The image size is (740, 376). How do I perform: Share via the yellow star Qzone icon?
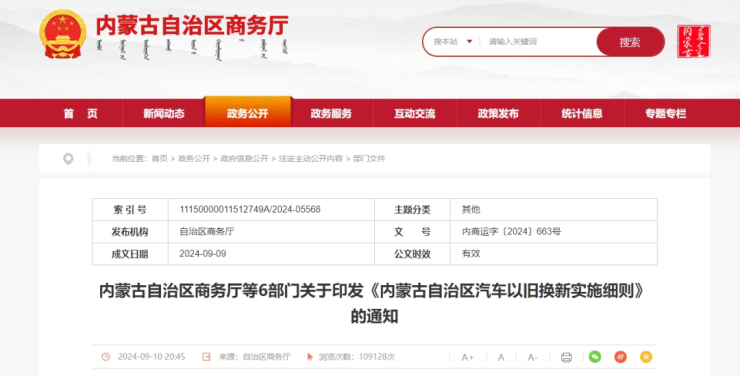[x=646, y=357]
